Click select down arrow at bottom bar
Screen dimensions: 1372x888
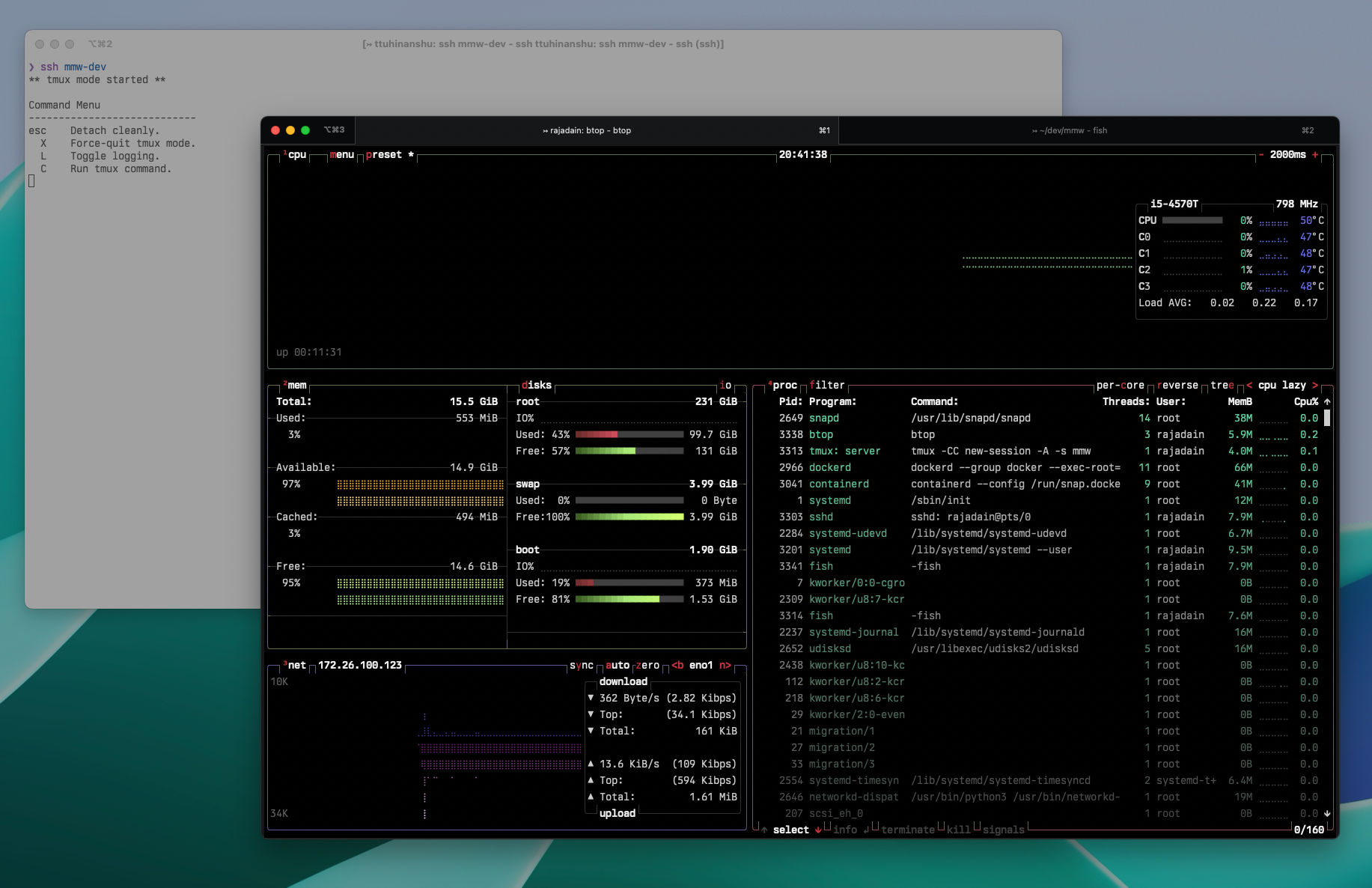point(818,830)
